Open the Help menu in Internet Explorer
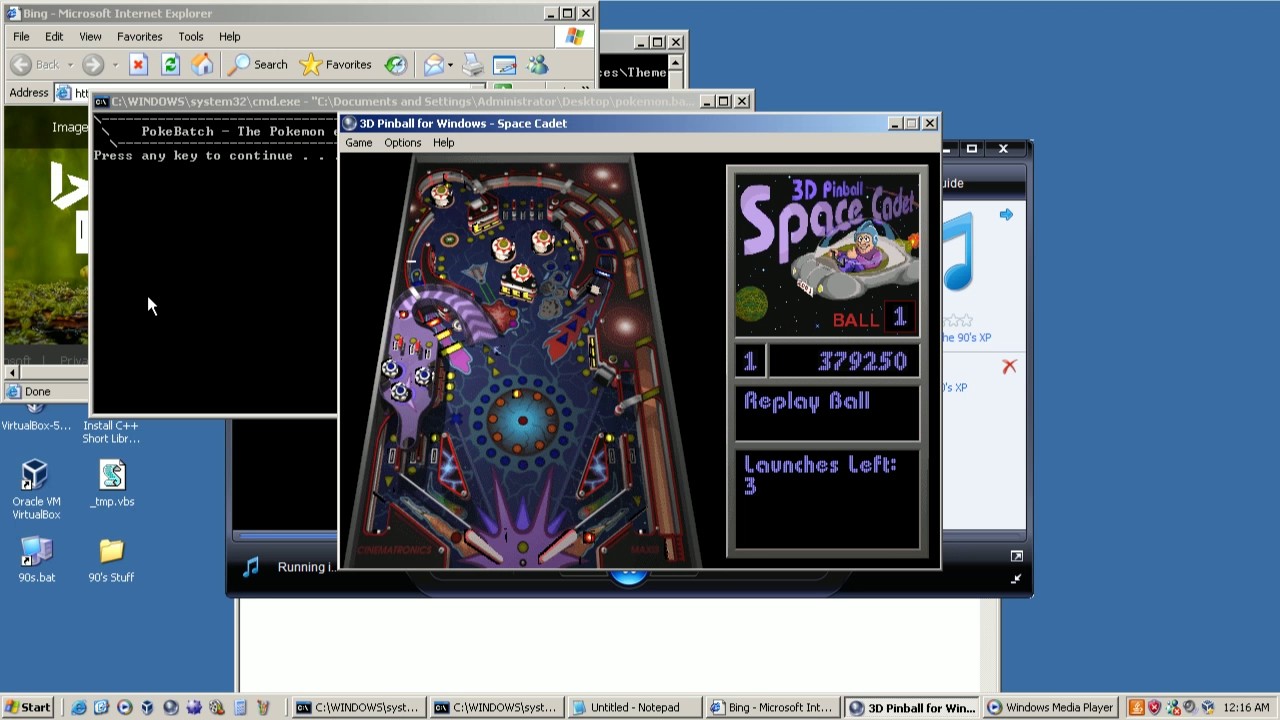Viewport: 1280px width, 720px height. 229,36
